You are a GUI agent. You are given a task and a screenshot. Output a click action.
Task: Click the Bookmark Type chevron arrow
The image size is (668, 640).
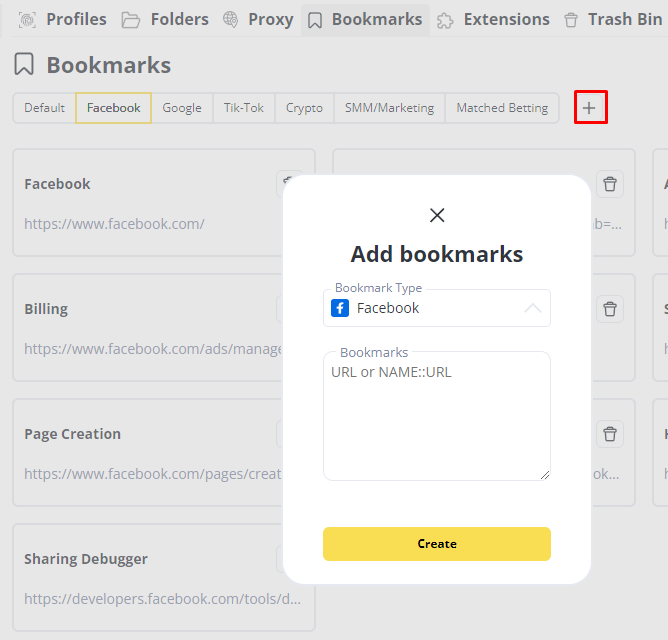(x=533, y=308)
